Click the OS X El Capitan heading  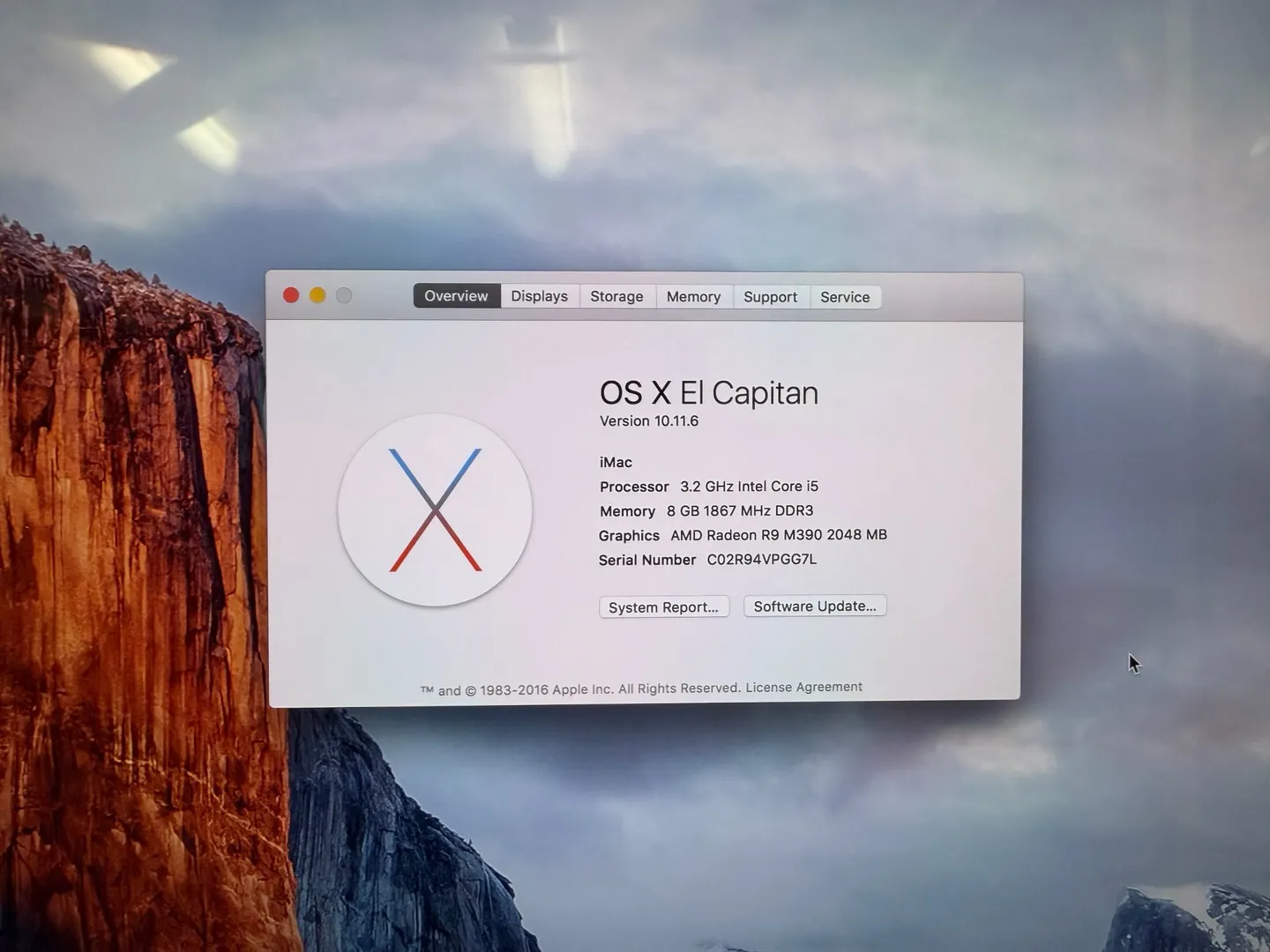click(708, 393)
